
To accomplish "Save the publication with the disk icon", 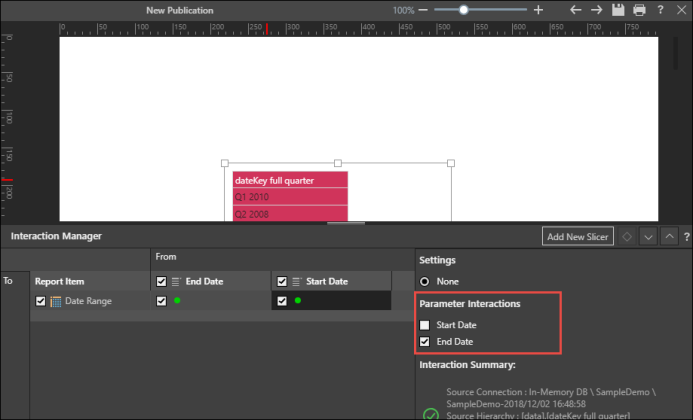I will pos(619,10).
